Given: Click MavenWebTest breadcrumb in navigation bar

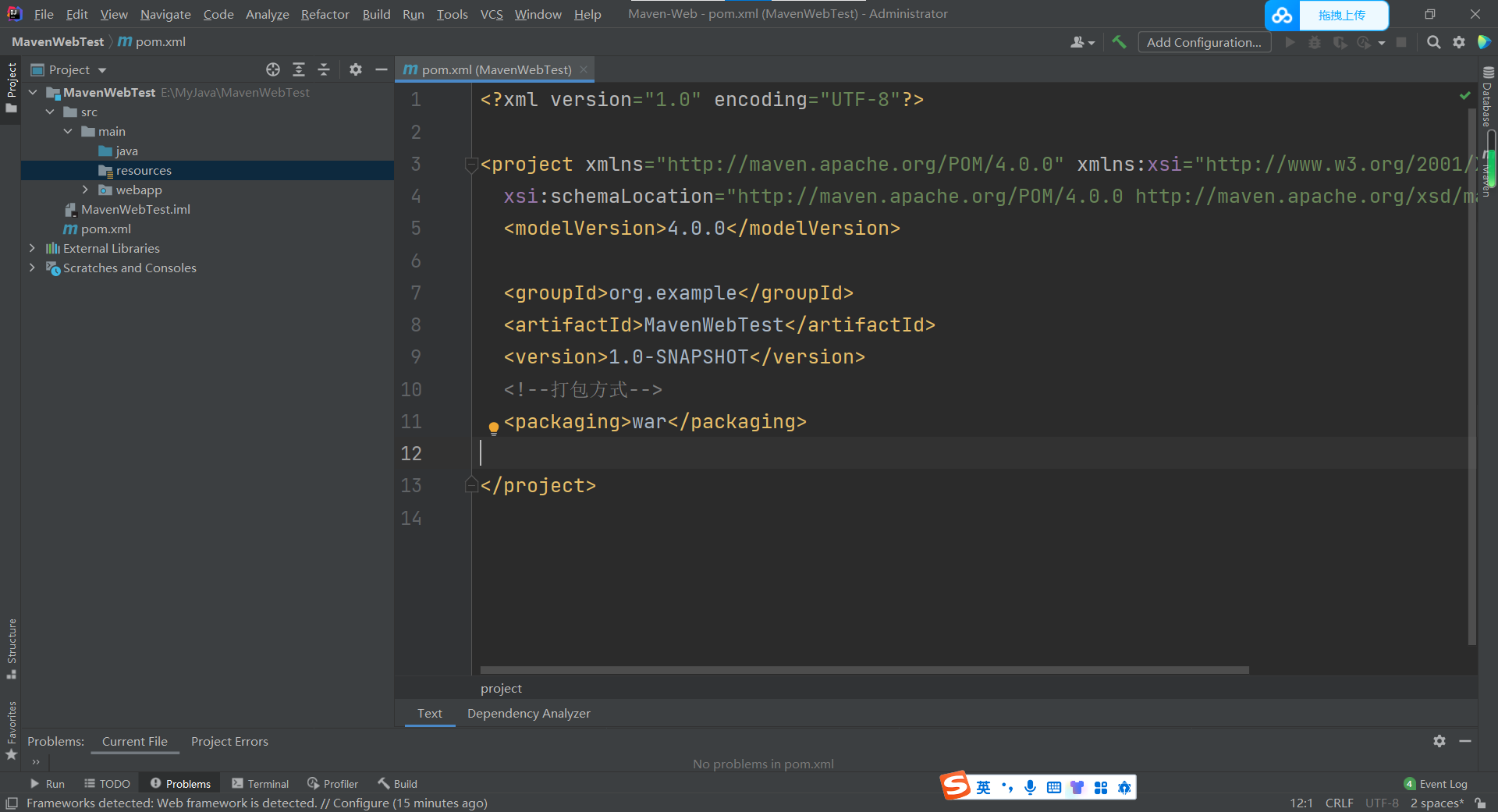Looking at the screenshot, I should click(x=58, y=41).
